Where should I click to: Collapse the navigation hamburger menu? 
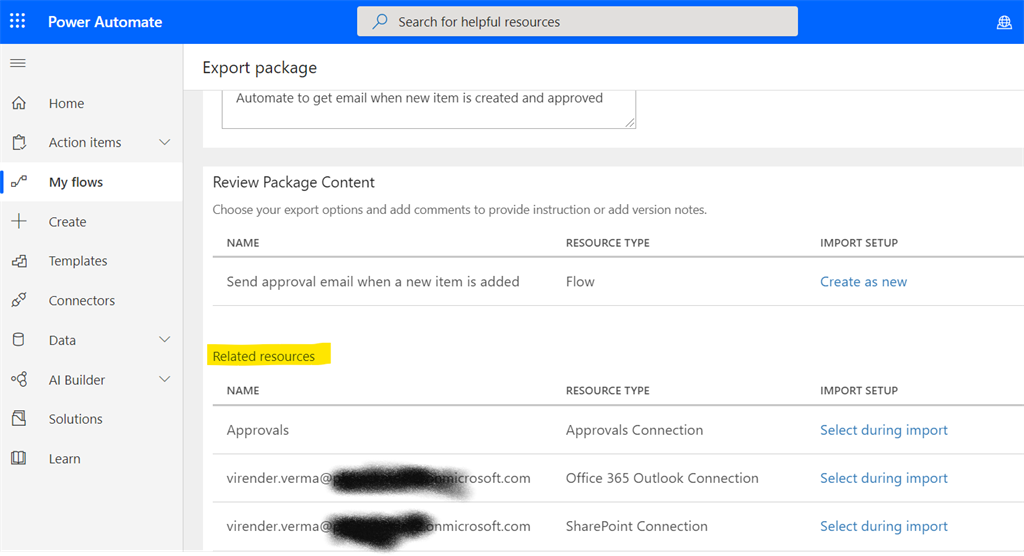(18, 63)
